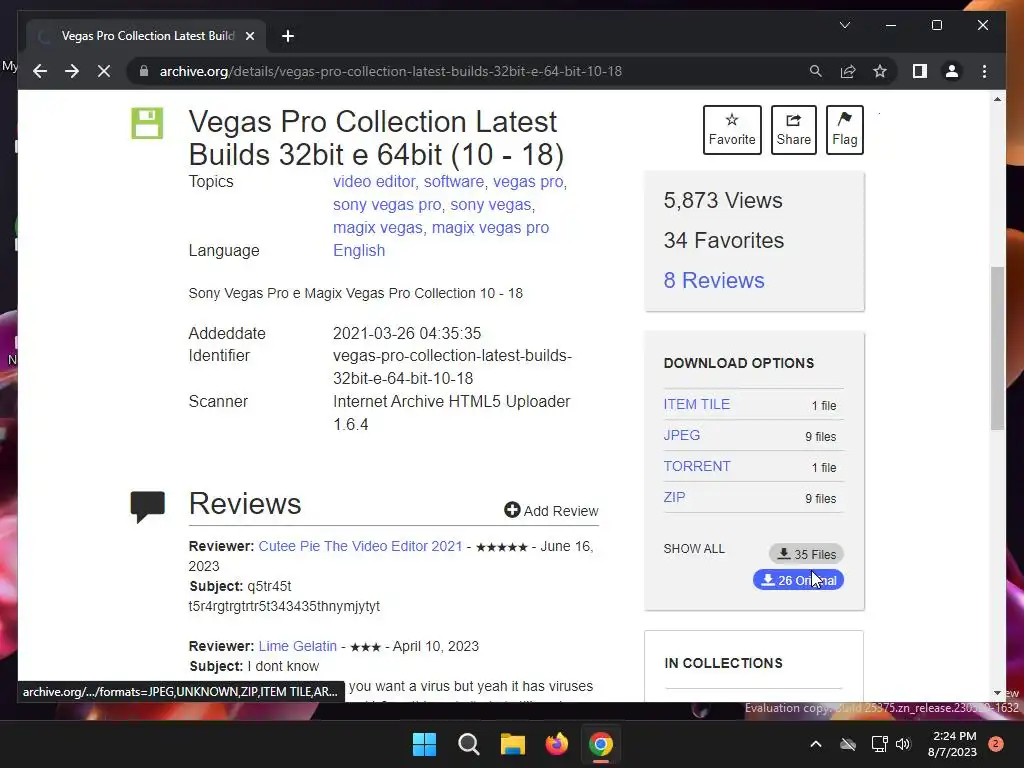Viewport: 1024px width, 768px height.
Task: Click SHOW ALL download options
Action: click(694, 549)
